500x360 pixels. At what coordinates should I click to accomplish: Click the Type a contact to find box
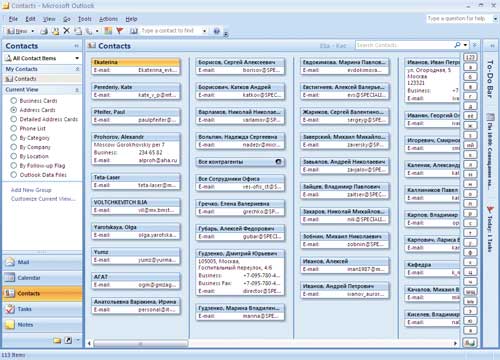point(170,31)
